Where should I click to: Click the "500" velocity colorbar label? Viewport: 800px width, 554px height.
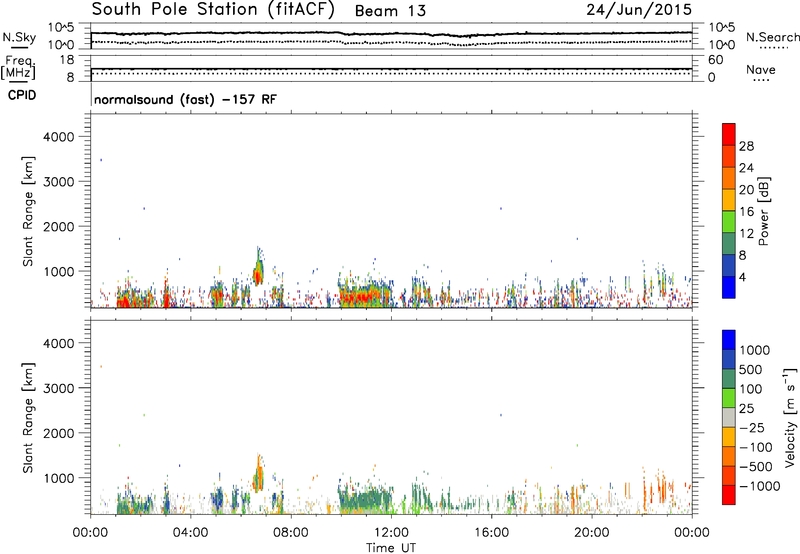[x=751, y=370]
